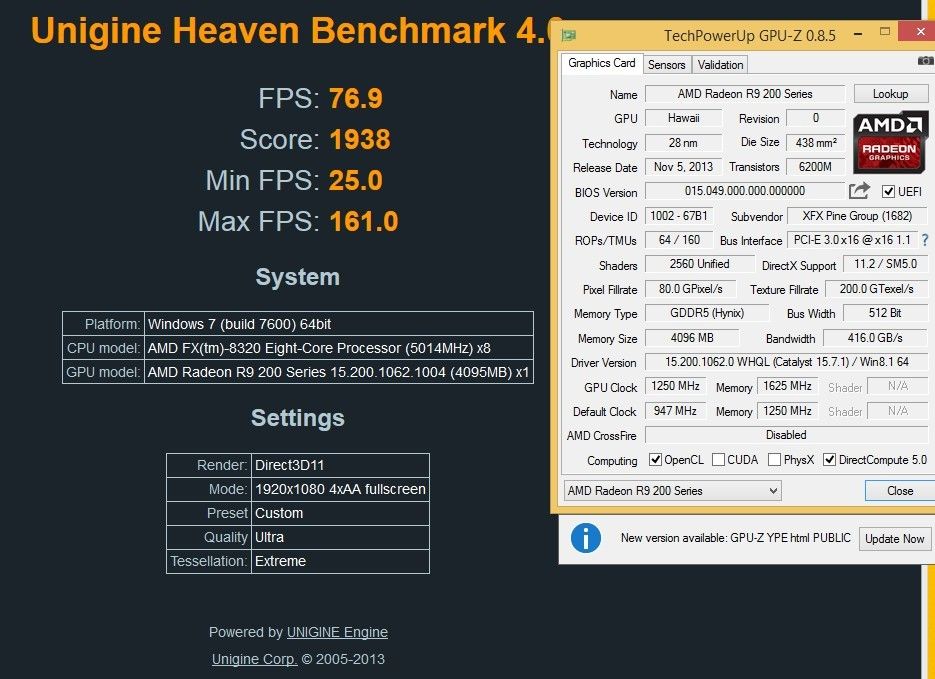The height and width of the screenshot is (679, 935).
Task: Click the FPS value 76.9
Action: [355, 98]
